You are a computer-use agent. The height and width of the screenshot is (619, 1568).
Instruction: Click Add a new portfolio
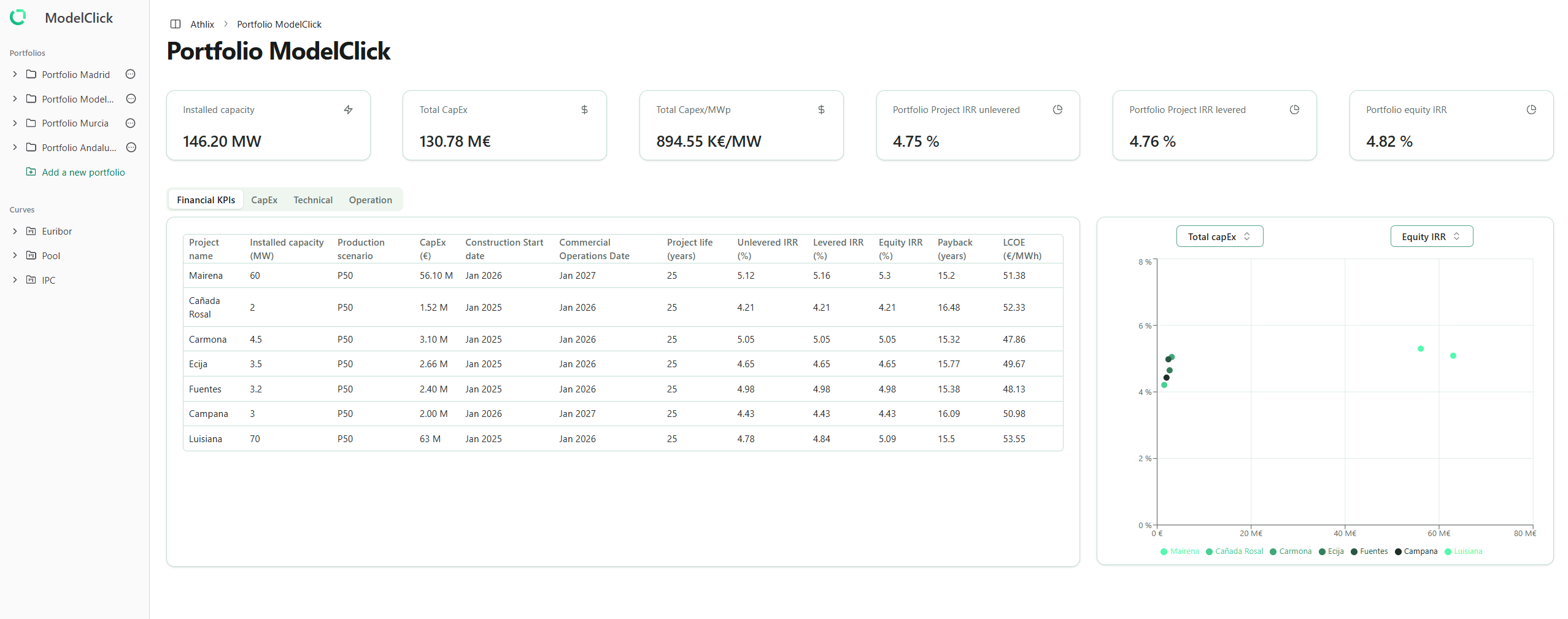tap(83, 173)
